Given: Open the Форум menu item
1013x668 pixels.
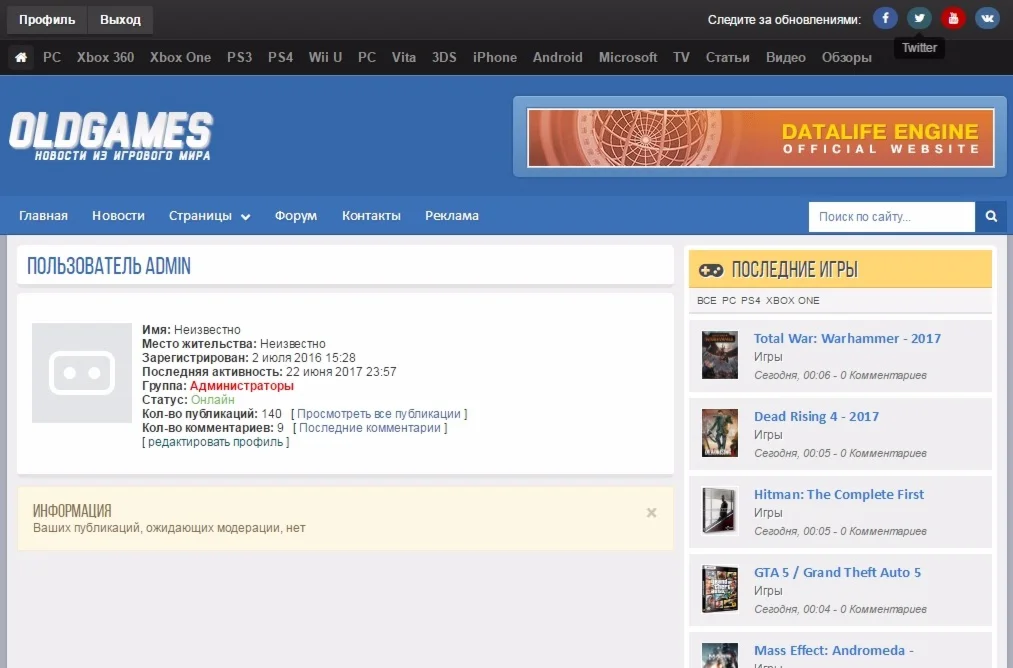Looking at the screenshot, I should coord(295,216).
